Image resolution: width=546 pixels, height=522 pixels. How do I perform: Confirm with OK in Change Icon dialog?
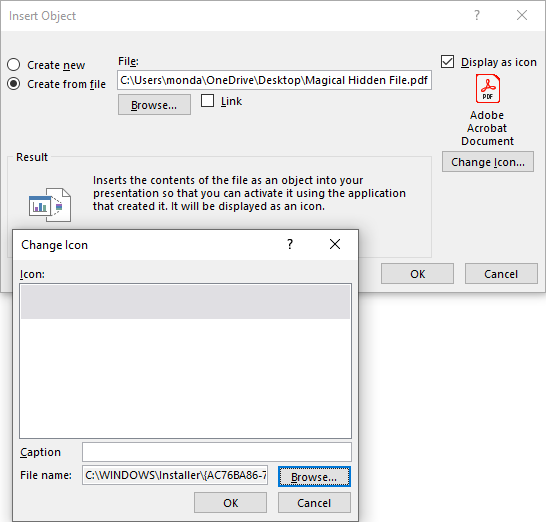[x=231, y=503]
